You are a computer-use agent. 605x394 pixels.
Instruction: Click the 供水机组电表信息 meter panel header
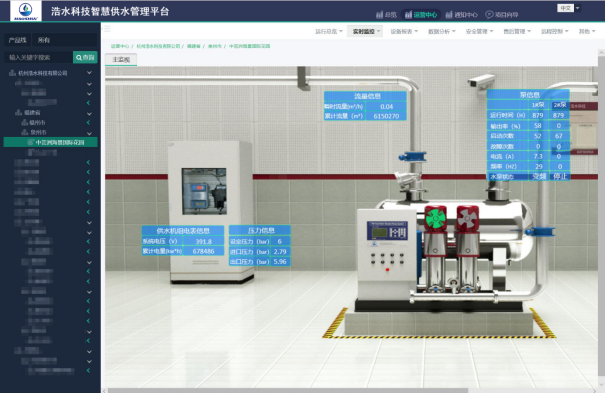(183, 231)
